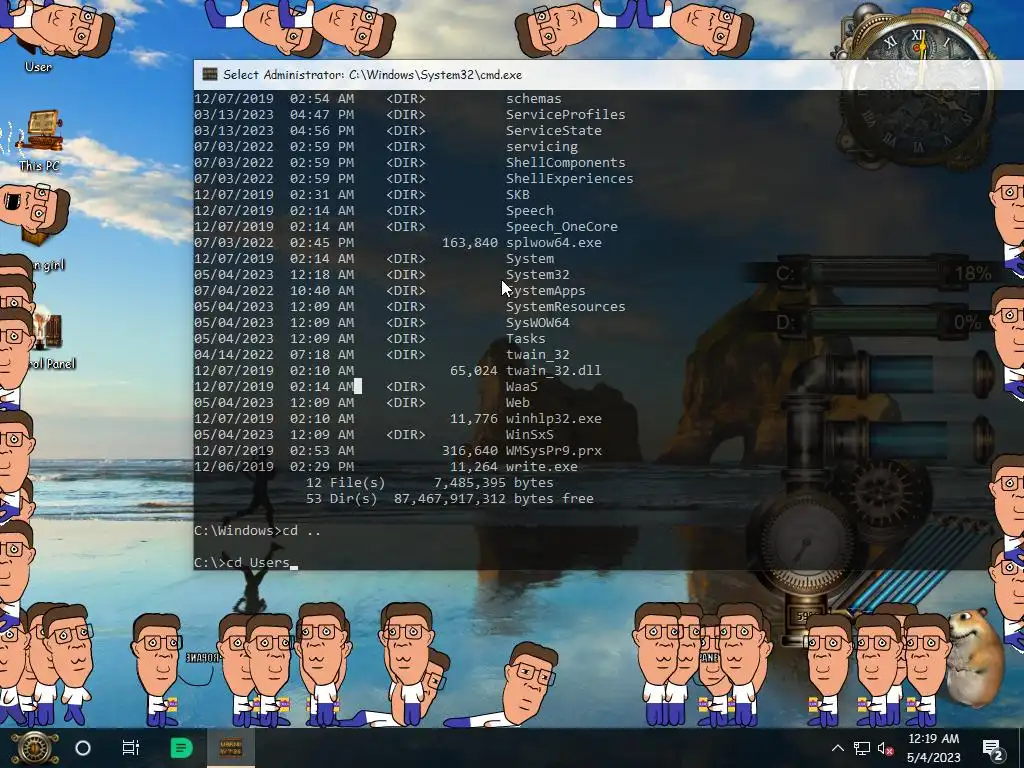Select the 'ServiceState' directory entry

(x=554, y=131)
